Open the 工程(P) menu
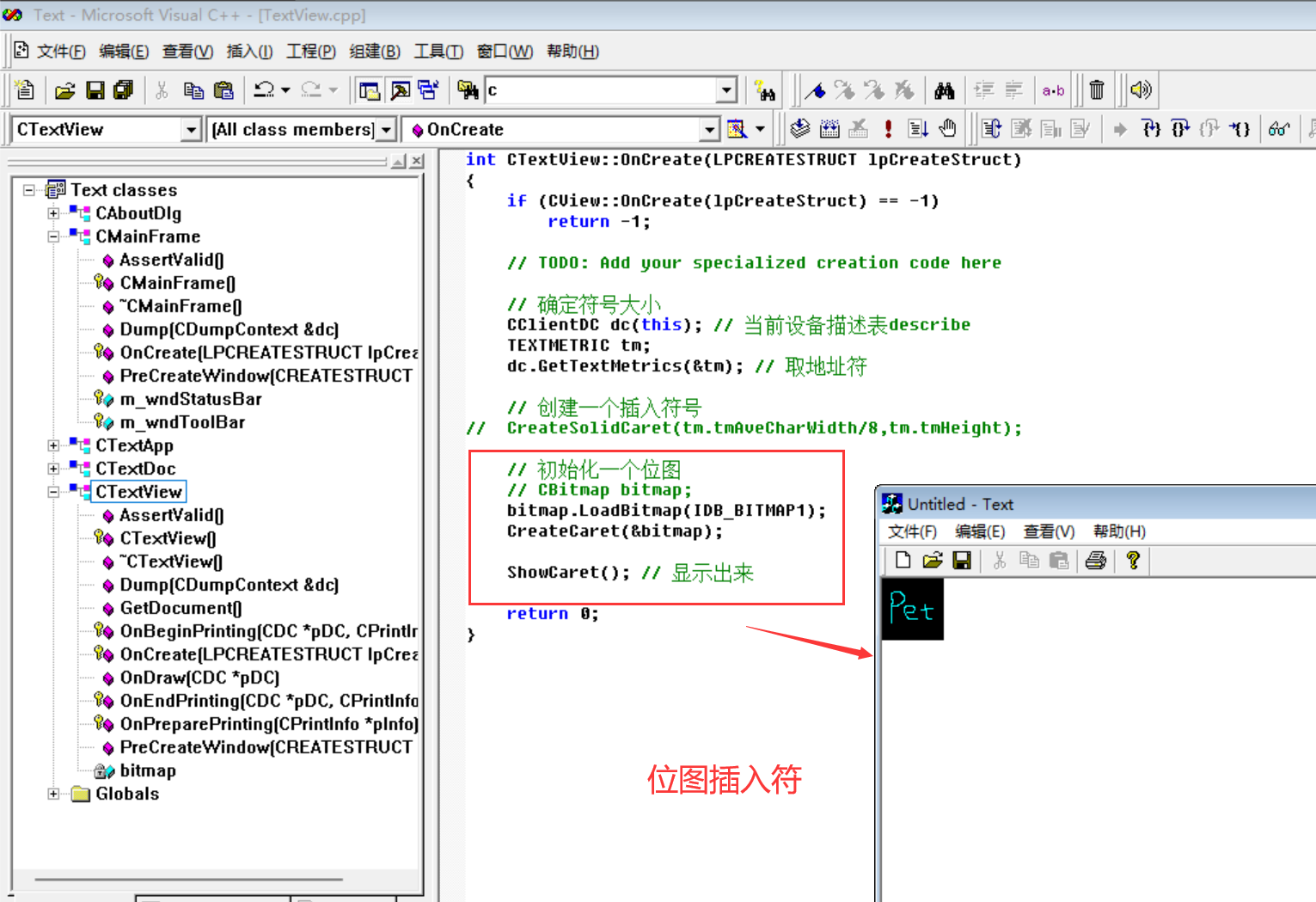The width and height of the screenshot is (1316, 902). click(x=311, y=52)
